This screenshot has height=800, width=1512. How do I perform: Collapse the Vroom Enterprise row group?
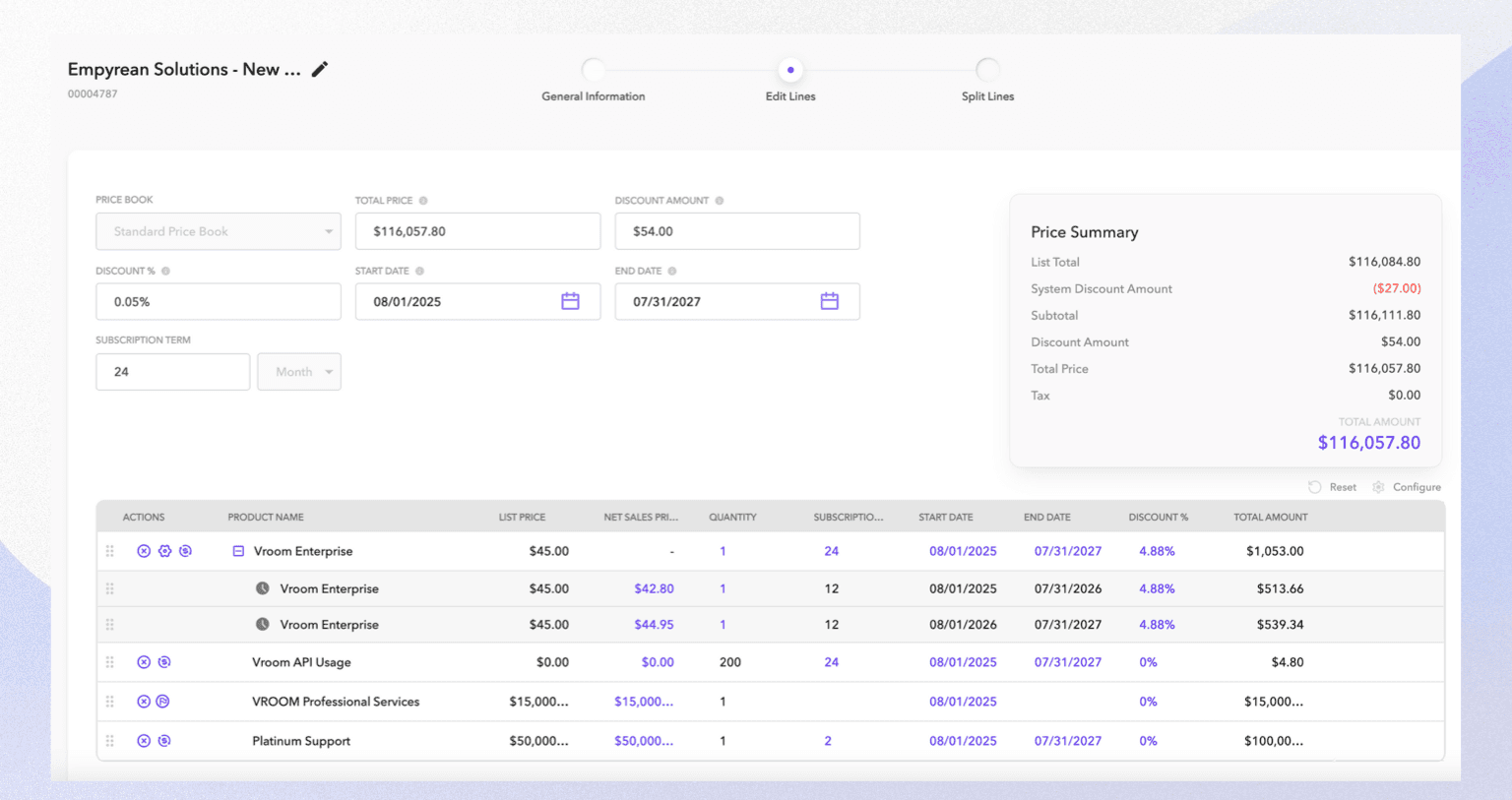tap(238, 551)
